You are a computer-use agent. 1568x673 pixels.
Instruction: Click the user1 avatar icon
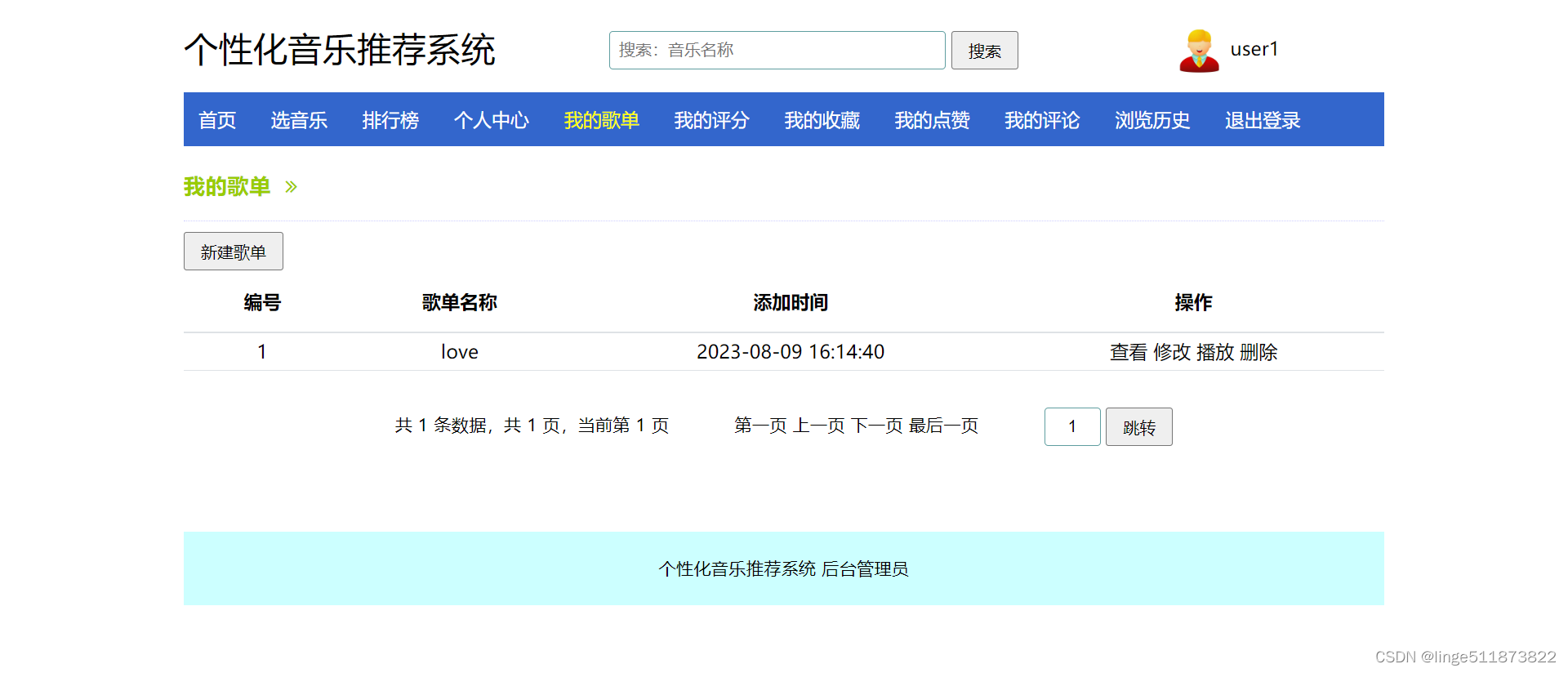[1199, 51]
